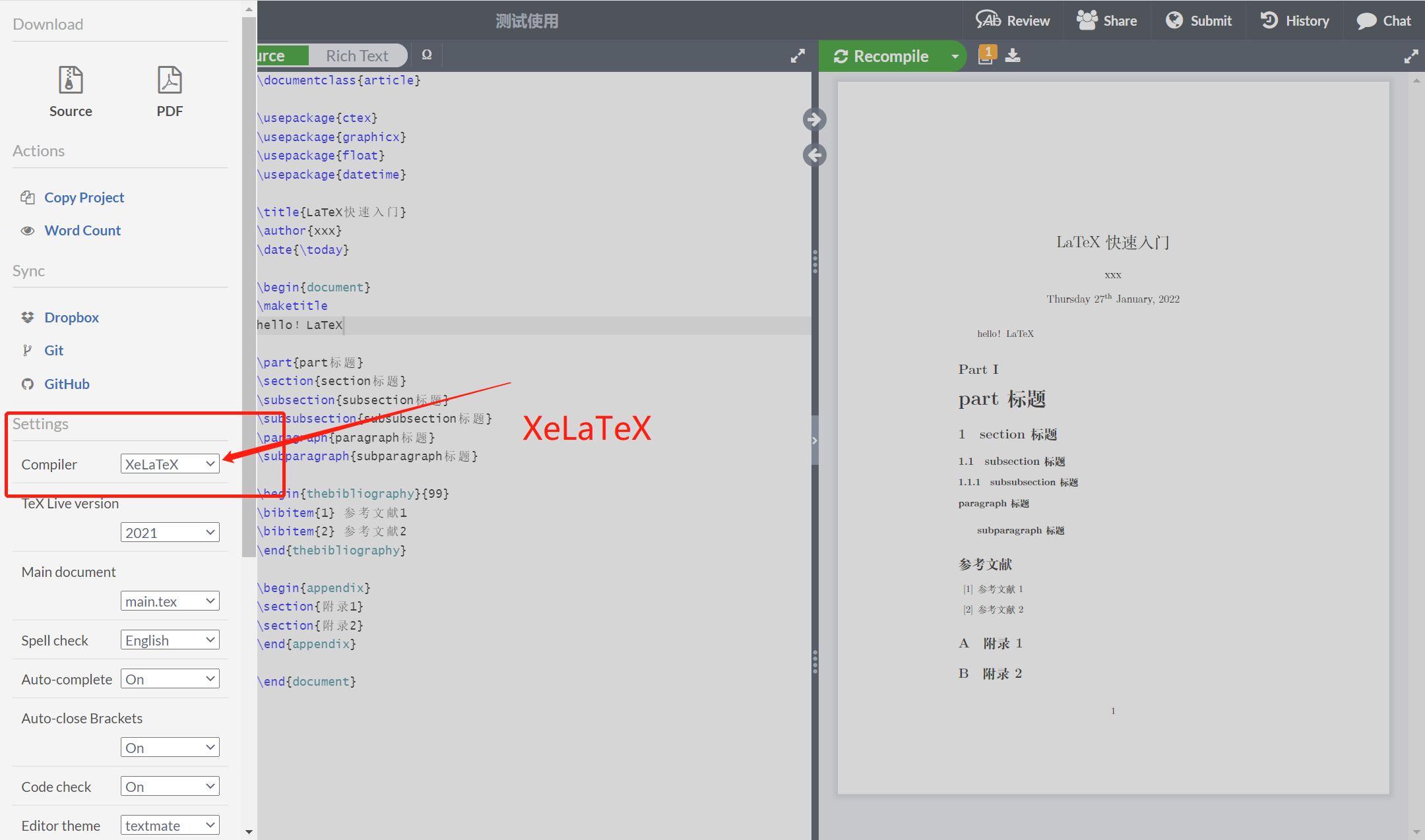1425x840 pixels.
Task: Open the Recompile options arrow
Action: [955, 56]
